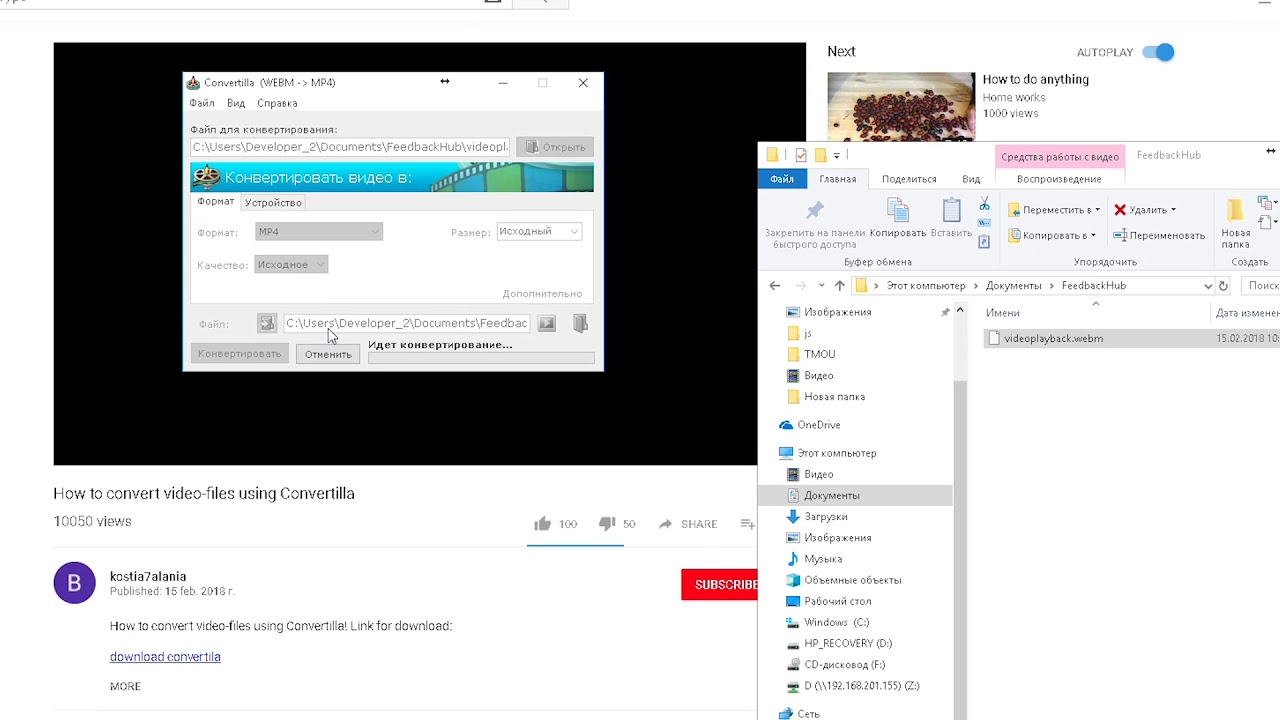Expand the Удалить dropdown arrow
The width and height of the screenshot is (1280, 720).
(1173, 210)
